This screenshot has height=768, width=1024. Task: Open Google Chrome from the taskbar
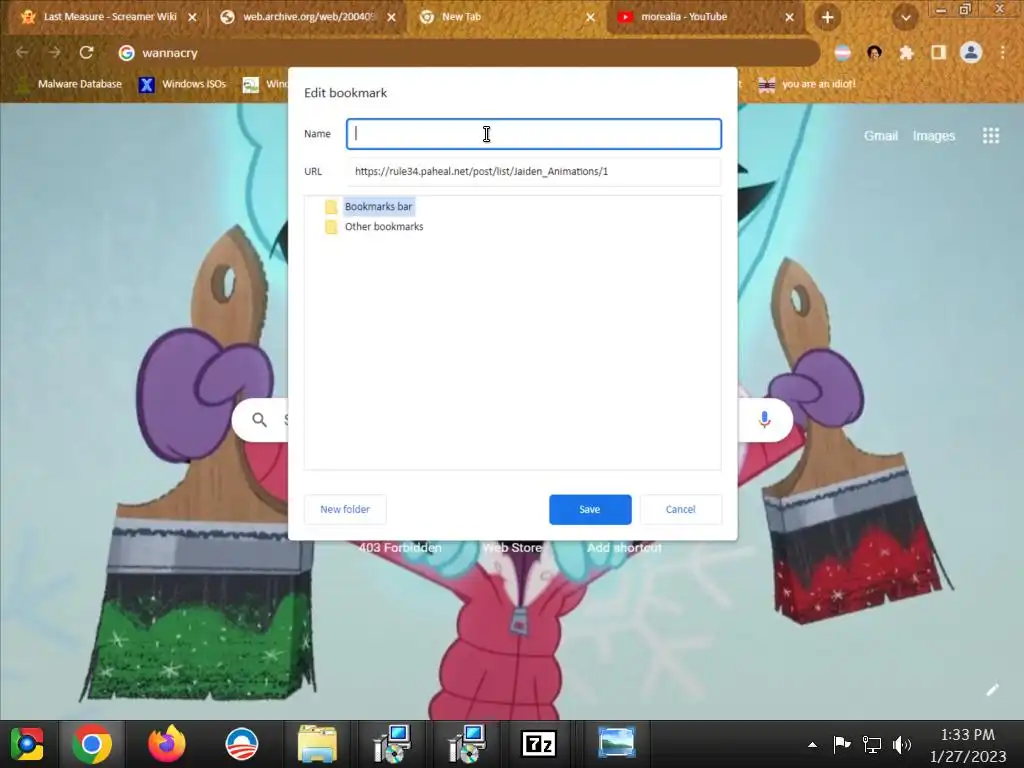92,744
